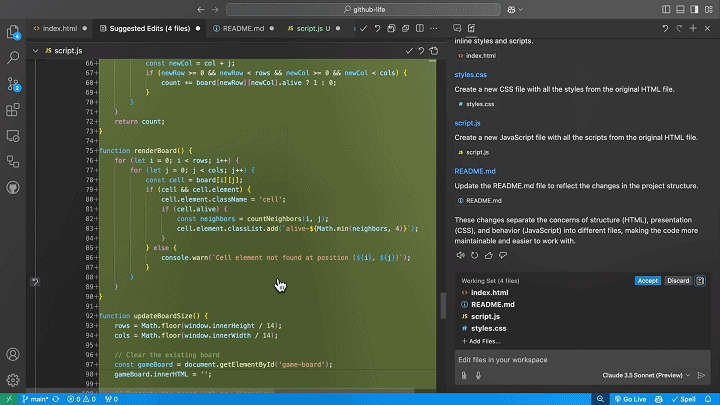Attach context with the paperclip icon
Screen dimensions: 720x405
click(464, 375)
